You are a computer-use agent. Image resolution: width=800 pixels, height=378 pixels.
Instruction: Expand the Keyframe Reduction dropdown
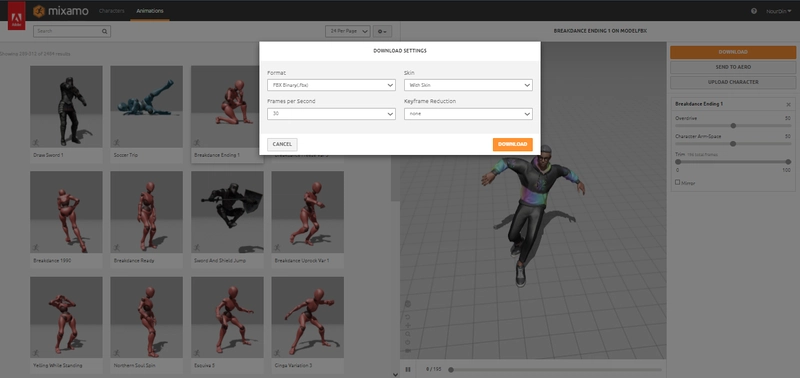click(x=468, y=114)
